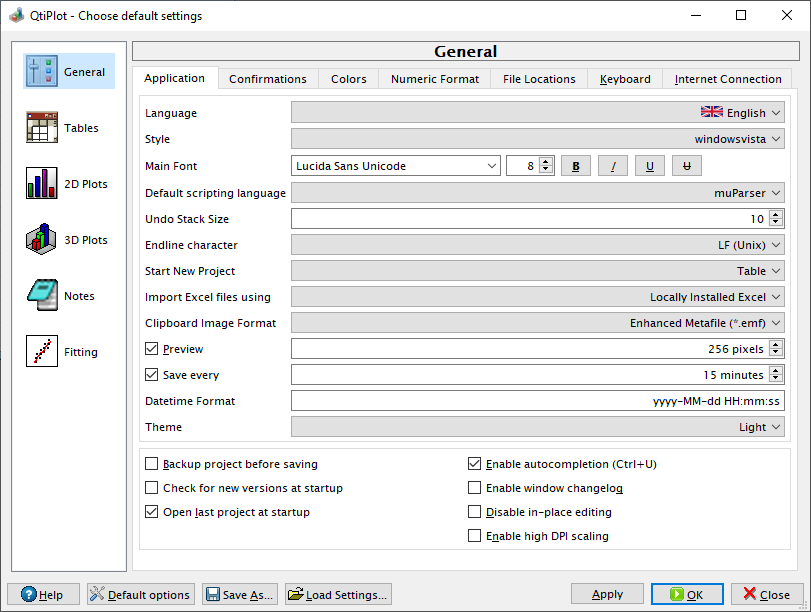811x612 pixels.
Task: Open the Style windowsvista dropdown
Action: [x=537, y=139]
